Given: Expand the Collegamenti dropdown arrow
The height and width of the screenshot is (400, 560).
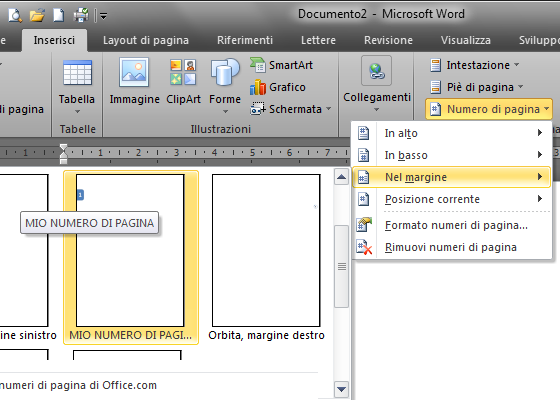Looking at the screenshot, I should coord(376,110).
